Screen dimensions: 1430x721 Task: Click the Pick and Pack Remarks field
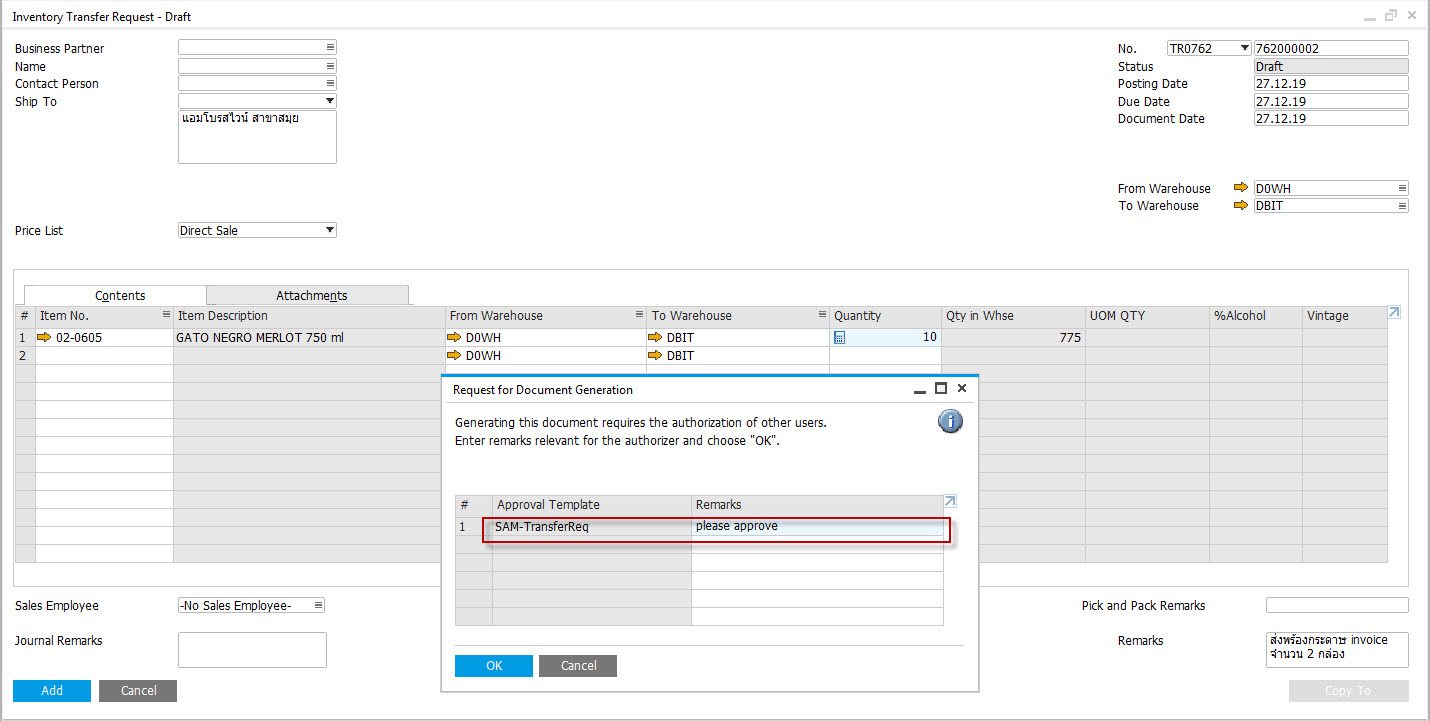(x=1337, y=605)
